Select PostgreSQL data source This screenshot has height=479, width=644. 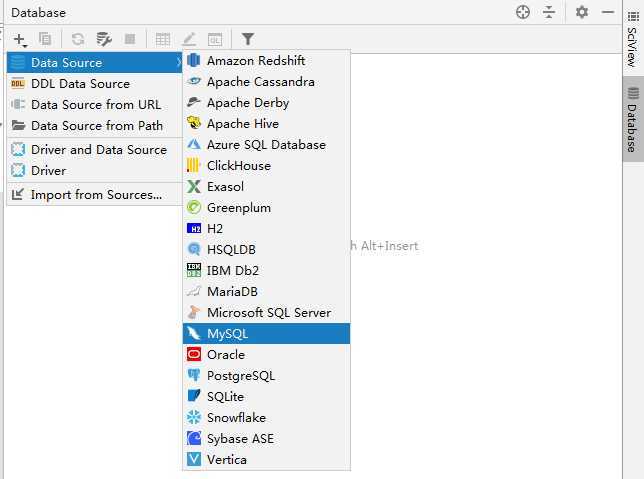pos(267,375)
